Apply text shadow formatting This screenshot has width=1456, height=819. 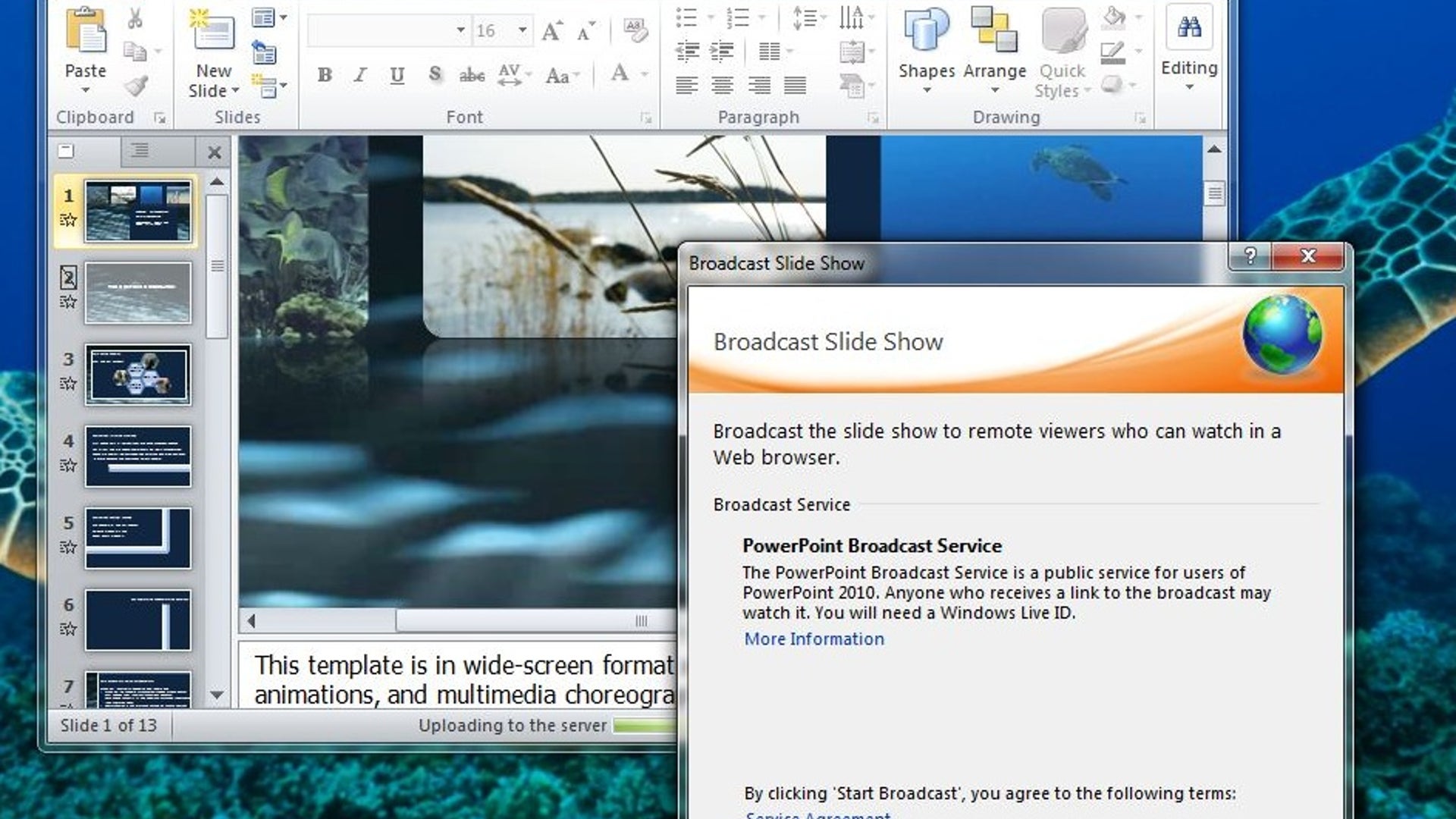pyautogui.click(x=434, y=75)
